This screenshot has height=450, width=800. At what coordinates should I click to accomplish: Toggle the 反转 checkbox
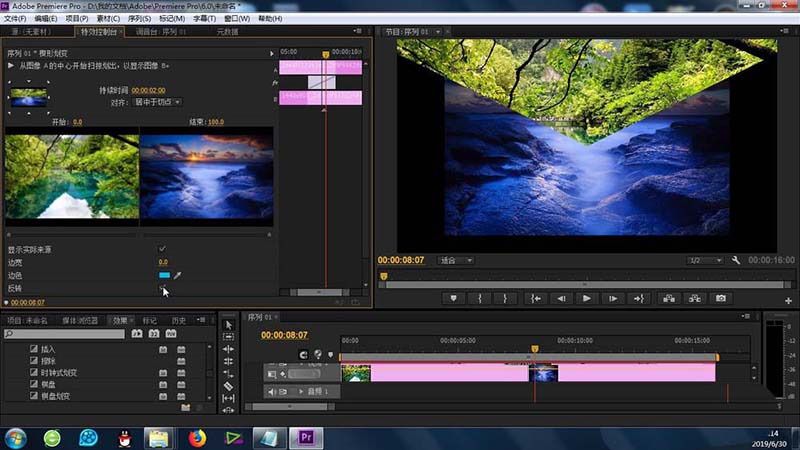pos(163,288)
